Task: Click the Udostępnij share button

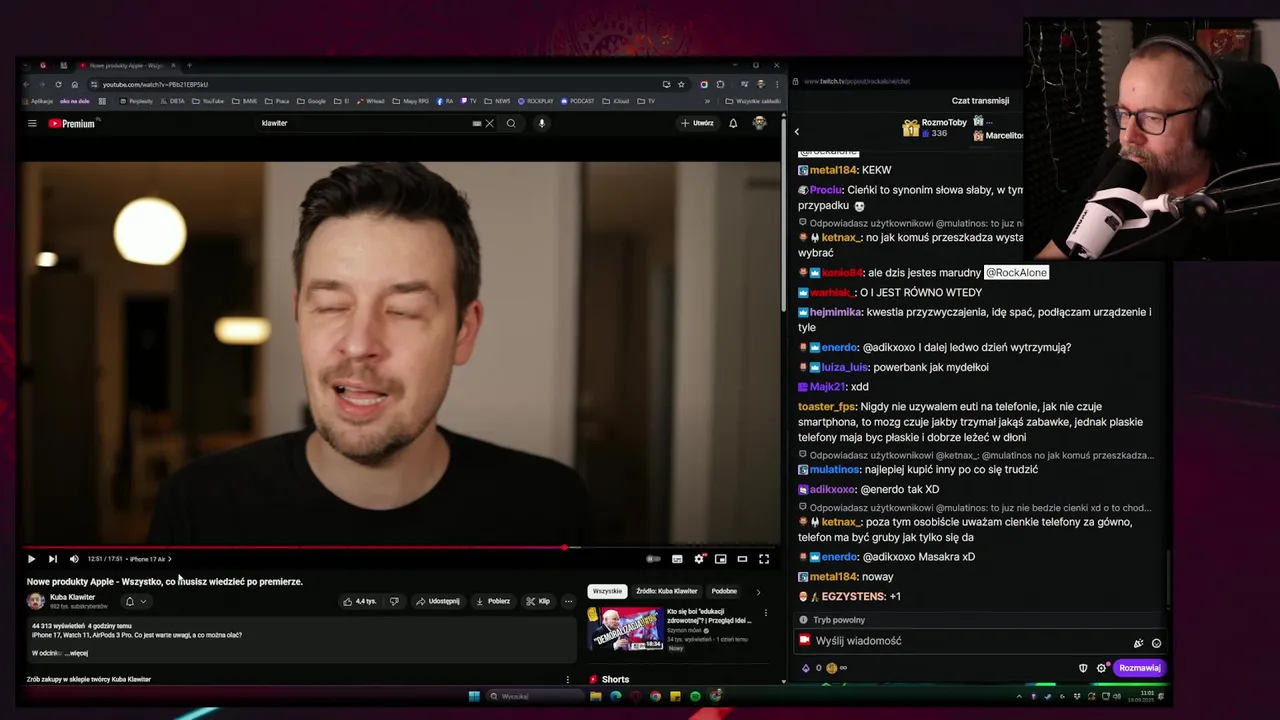Action: point(437,601)
